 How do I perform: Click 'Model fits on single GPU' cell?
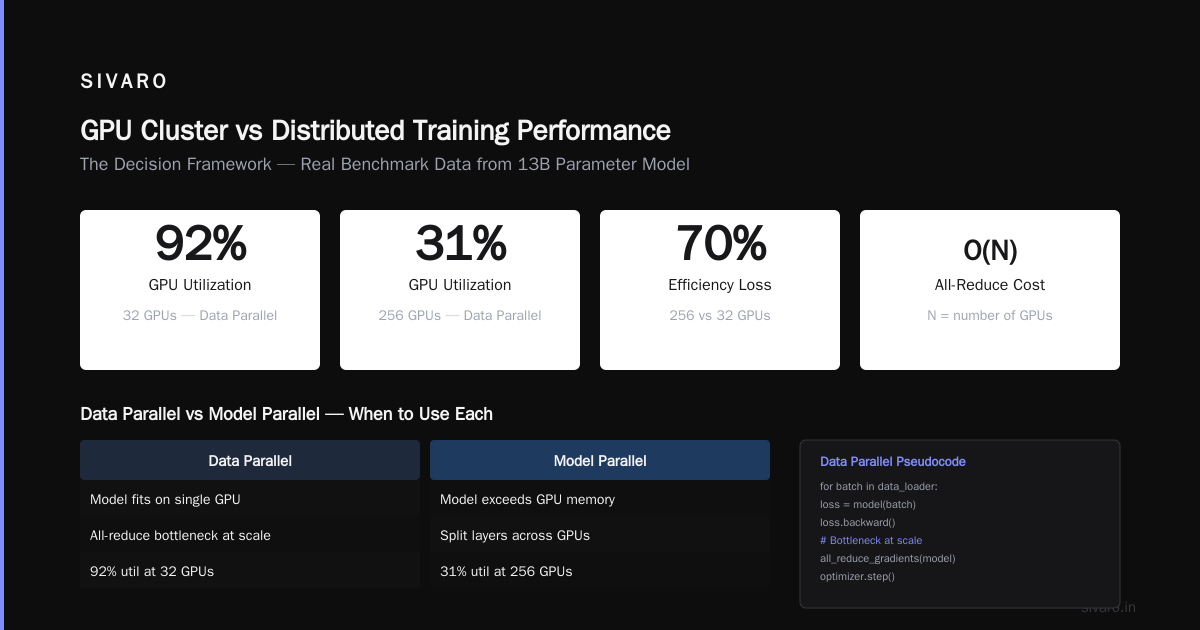pos(250,499)
